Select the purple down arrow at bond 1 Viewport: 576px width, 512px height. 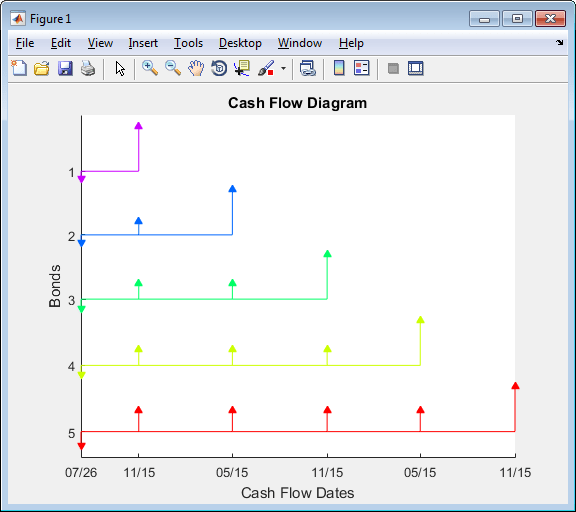(82, 179)
